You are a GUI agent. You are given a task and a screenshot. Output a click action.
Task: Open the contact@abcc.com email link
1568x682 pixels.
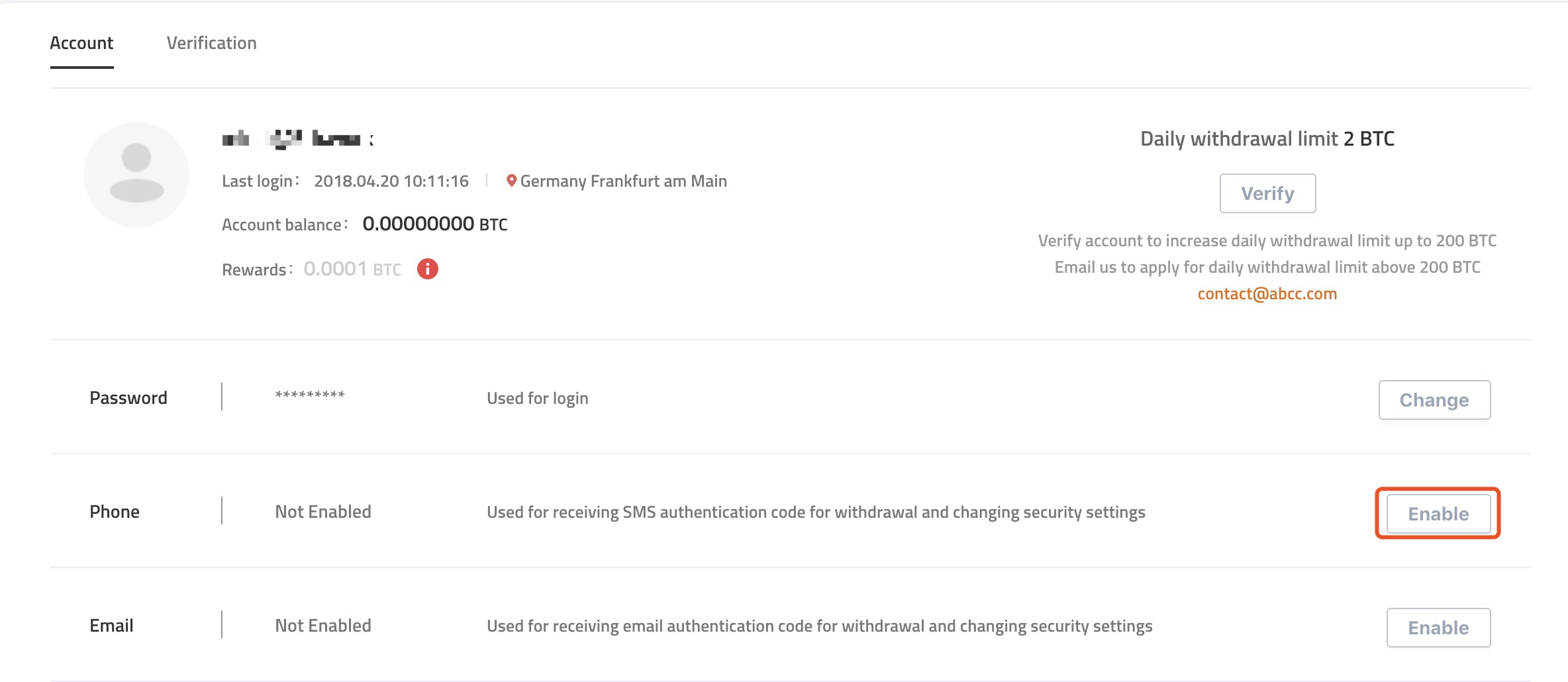[1267, 294]
